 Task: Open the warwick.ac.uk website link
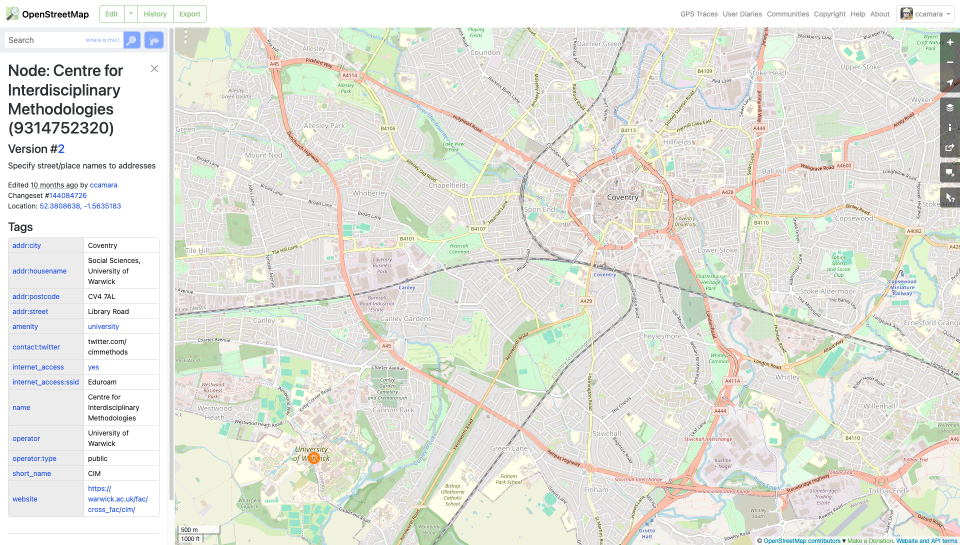pos(118,498)
